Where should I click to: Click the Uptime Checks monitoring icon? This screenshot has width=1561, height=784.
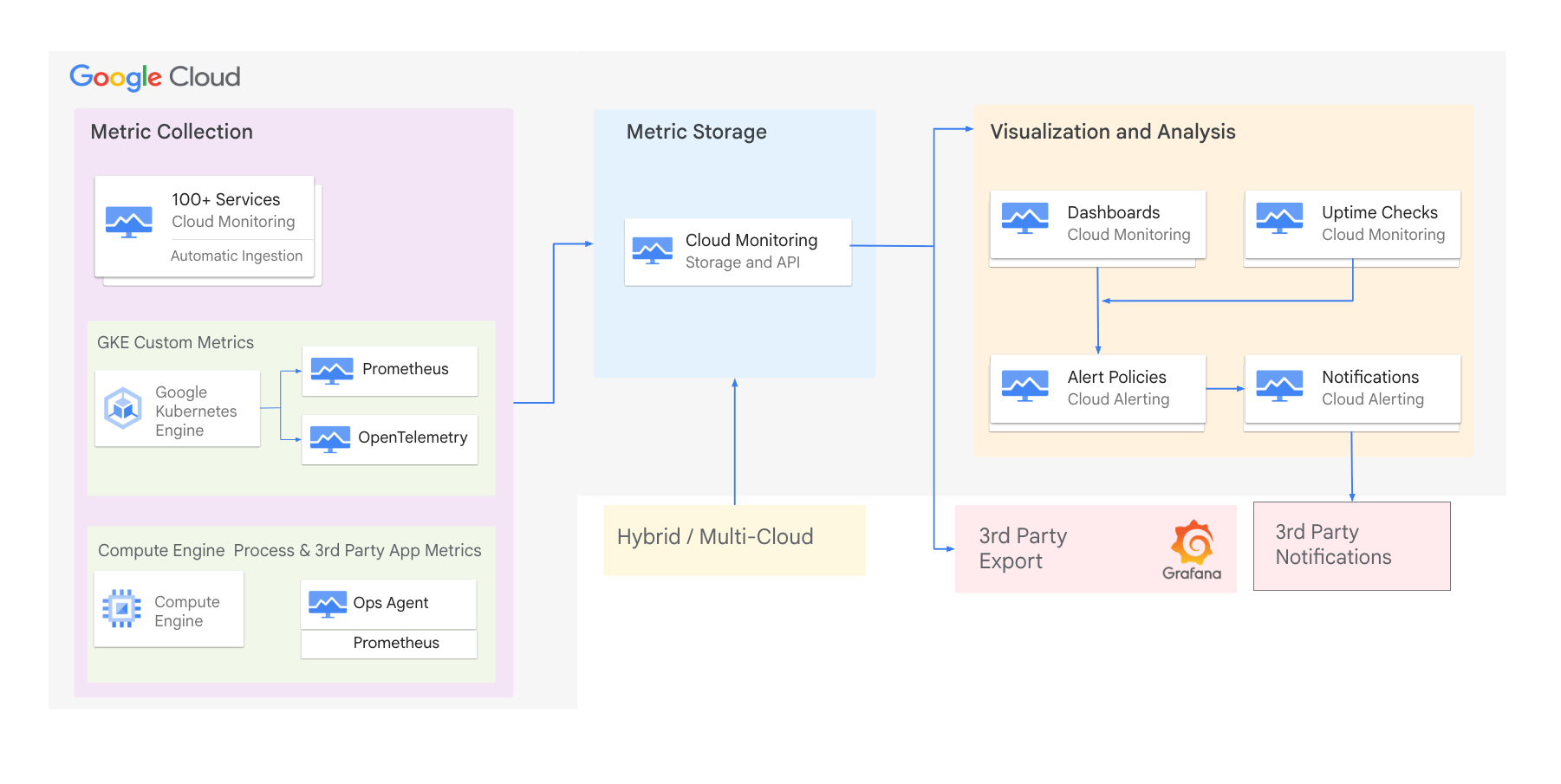[x=1279, y=218]
